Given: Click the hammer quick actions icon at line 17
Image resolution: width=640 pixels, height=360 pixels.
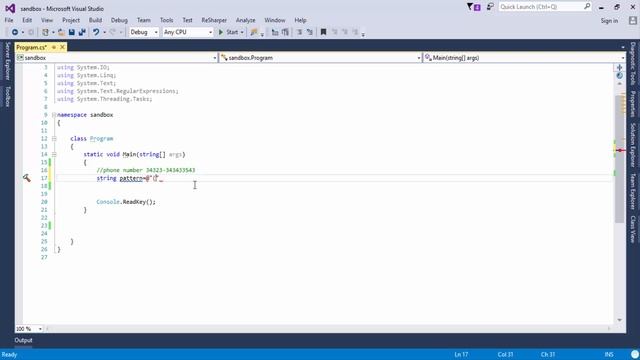Looking at the screenshot, I should (27, 178).
